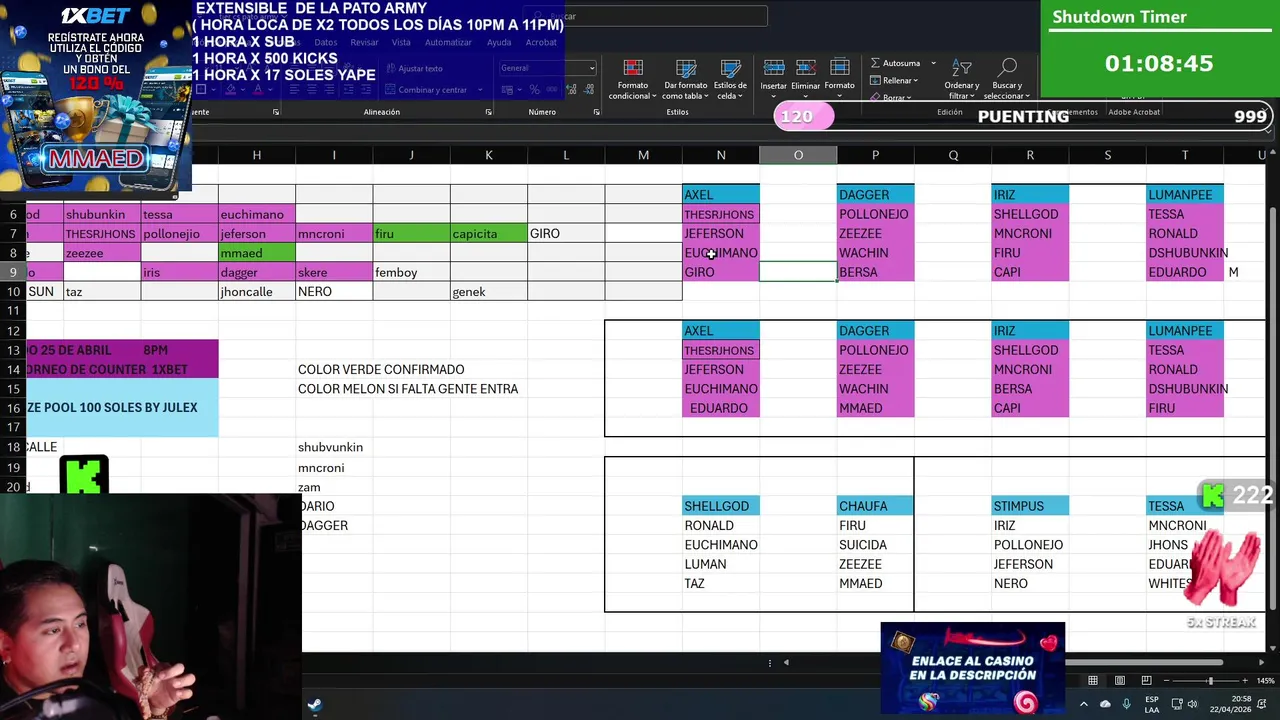Select cell 'COLOR VERDE CONFIRMADO'

(x=381, y=370)
